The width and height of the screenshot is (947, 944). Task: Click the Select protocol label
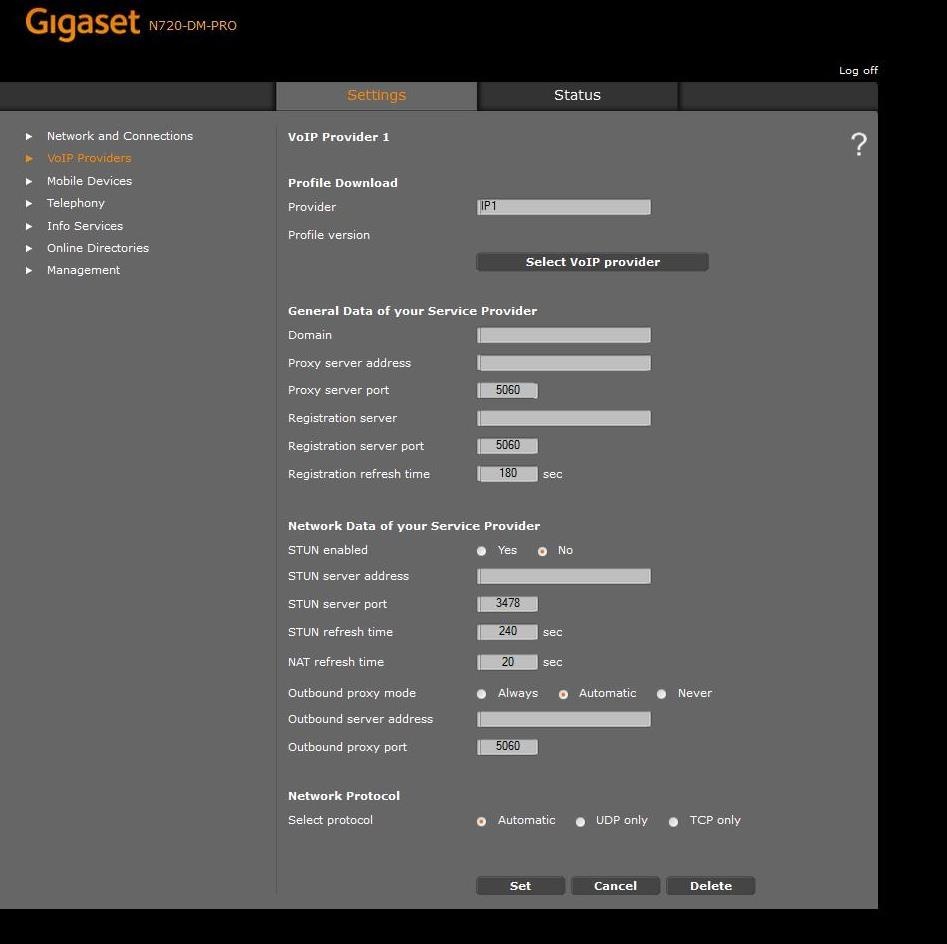(330, 820)
